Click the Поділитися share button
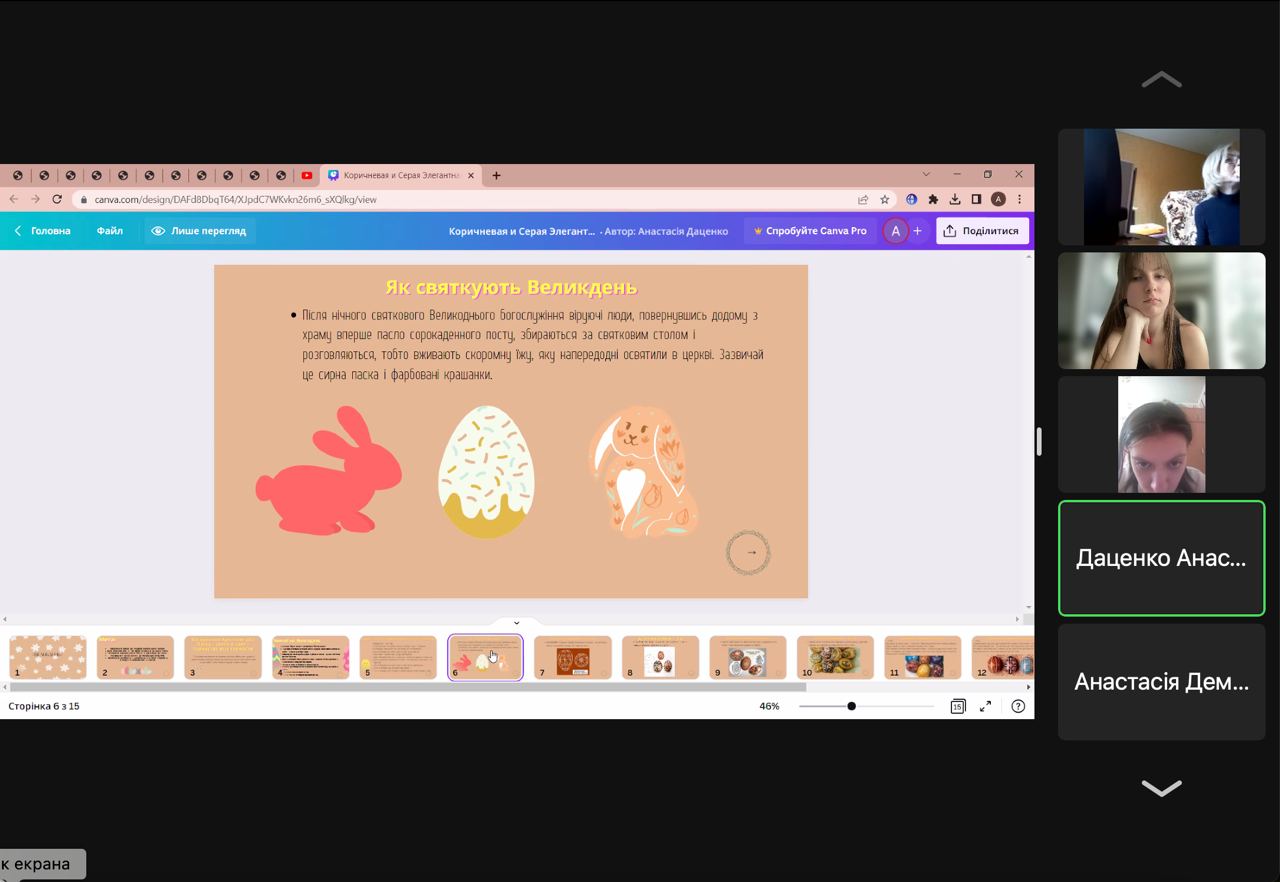Image resolution: width=1280 pixels, height=882 pixels. click(981, 231)
